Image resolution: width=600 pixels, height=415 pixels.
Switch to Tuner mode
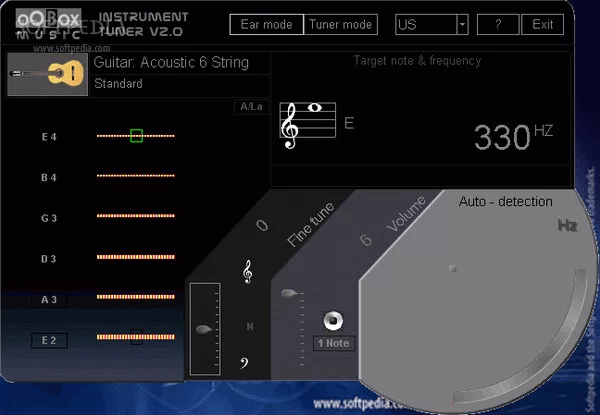tap(341, 24)
